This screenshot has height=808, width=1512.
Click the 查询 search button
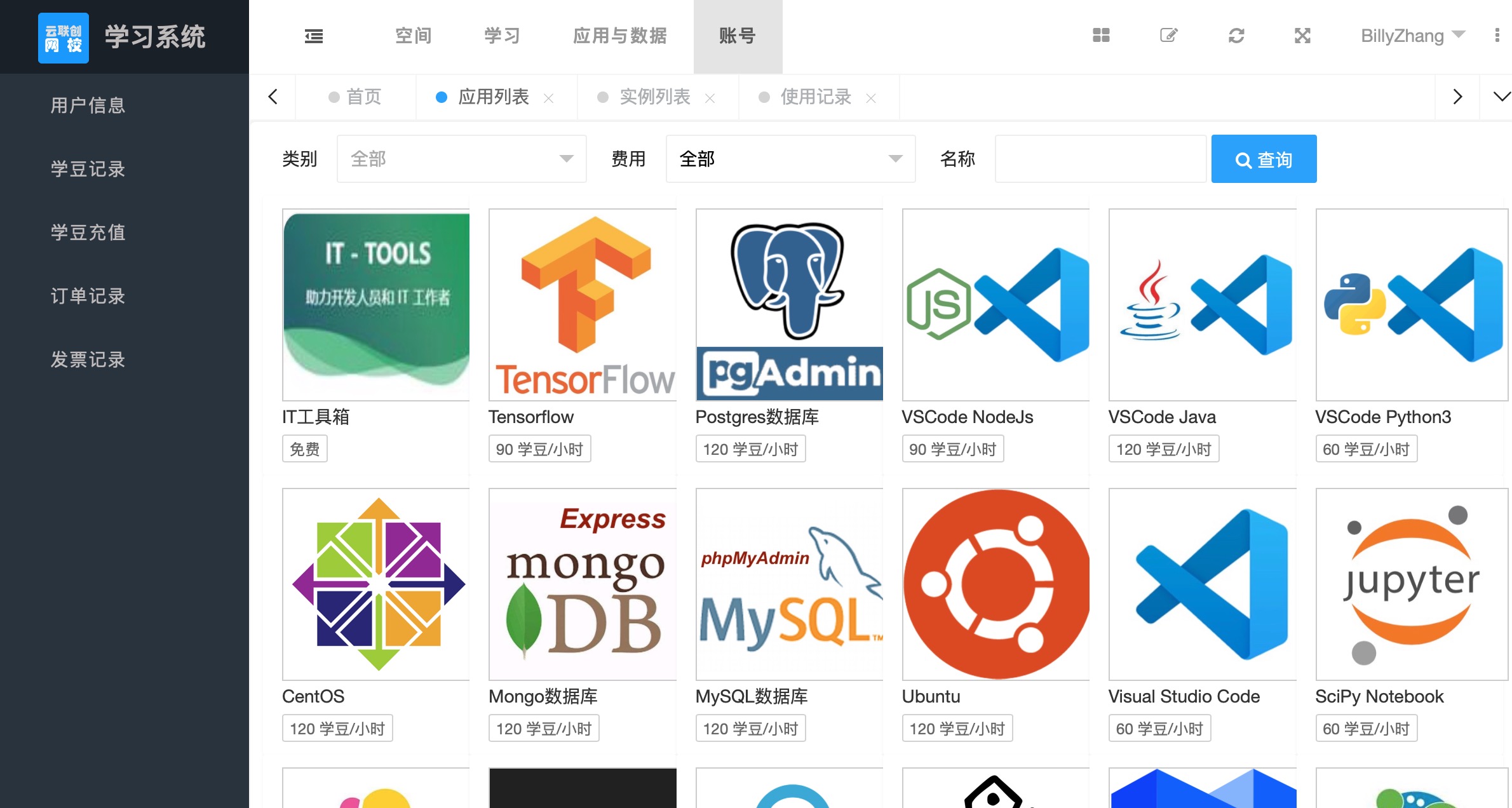1264,159
